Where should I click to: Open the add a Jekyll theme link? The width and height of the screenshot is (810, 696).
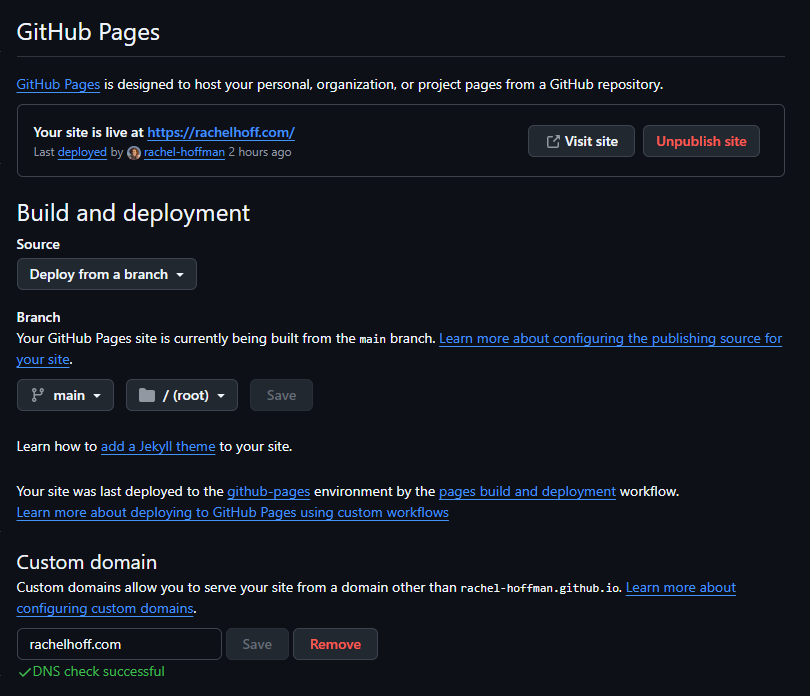[158, 446]
